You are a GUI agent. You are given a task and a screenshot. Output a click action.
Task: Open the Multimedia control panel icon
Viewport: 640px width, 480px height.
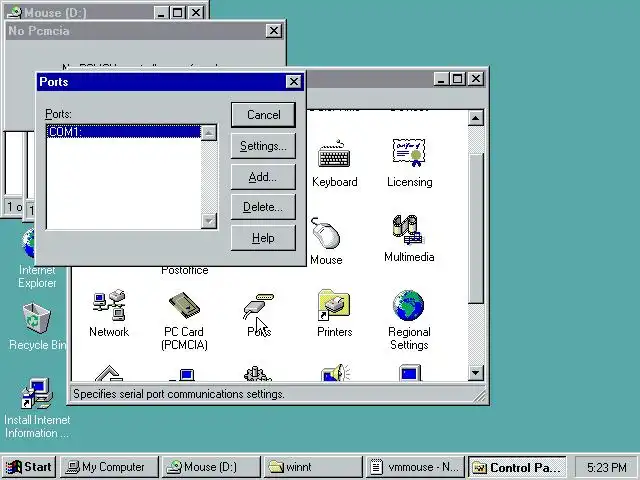[x=409, y=229]
